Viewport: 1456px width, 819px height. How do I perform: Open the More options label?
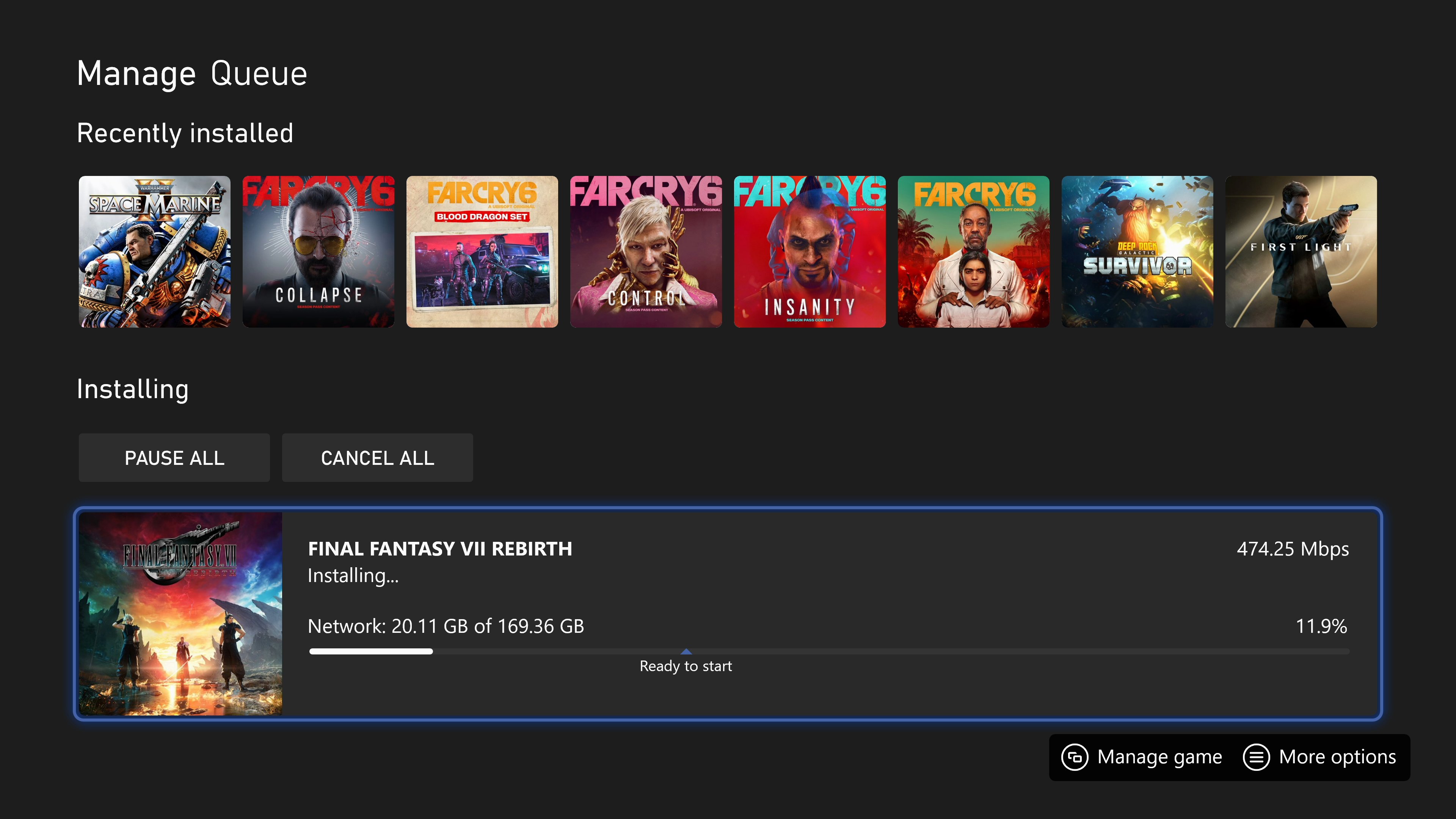coord(1337,757)
